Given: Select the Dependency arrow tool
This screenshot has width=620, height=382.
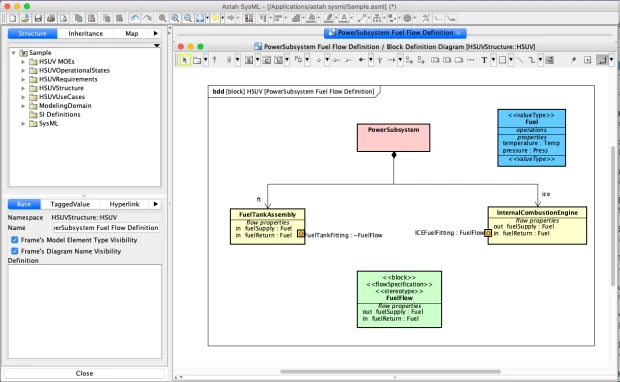Looking at the screenshot, I should click(391, 60).
